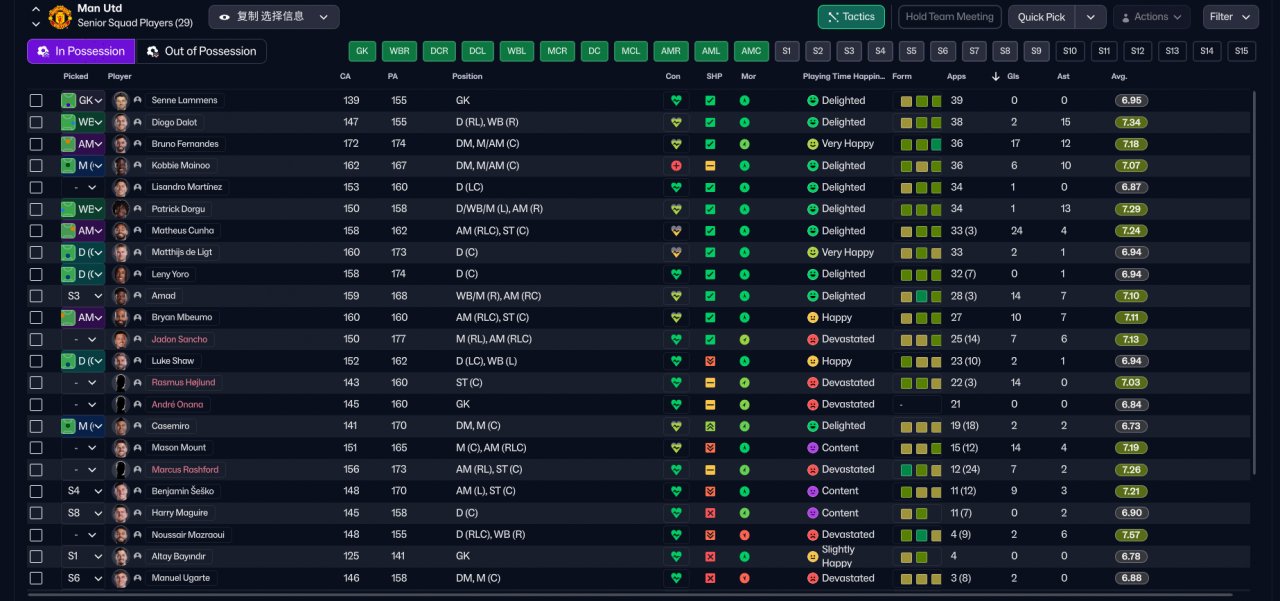Click condition heart icon for Senne Lammens
Screen dimensions: 1280x601
tap(676, 101)
